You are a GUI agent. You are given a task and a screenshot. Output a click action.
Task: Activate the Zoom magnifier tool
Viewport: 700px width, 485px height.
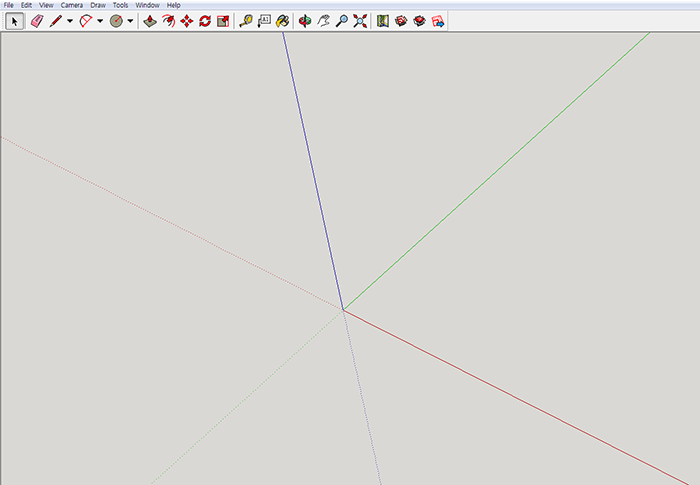(x=342, y=21)
